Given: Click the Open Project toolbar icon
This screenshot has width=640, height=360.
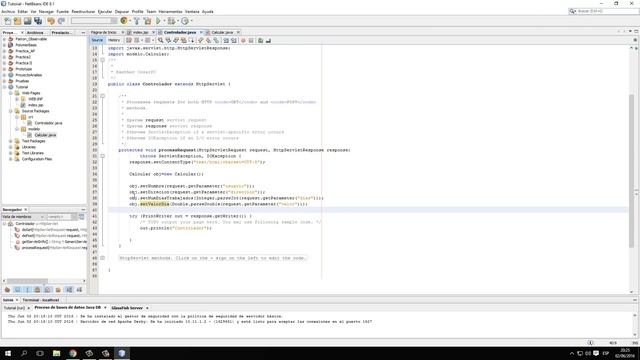Looking at the screenshot, I should click(27, 21).
